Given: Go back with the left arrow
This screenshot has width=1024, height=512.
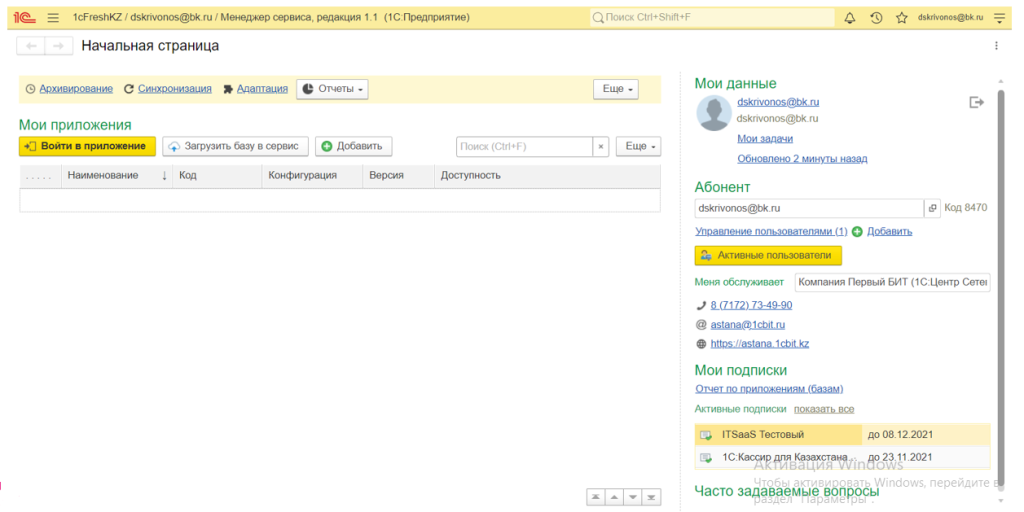Looking at the screenshot, I should [x=31, y=46].
